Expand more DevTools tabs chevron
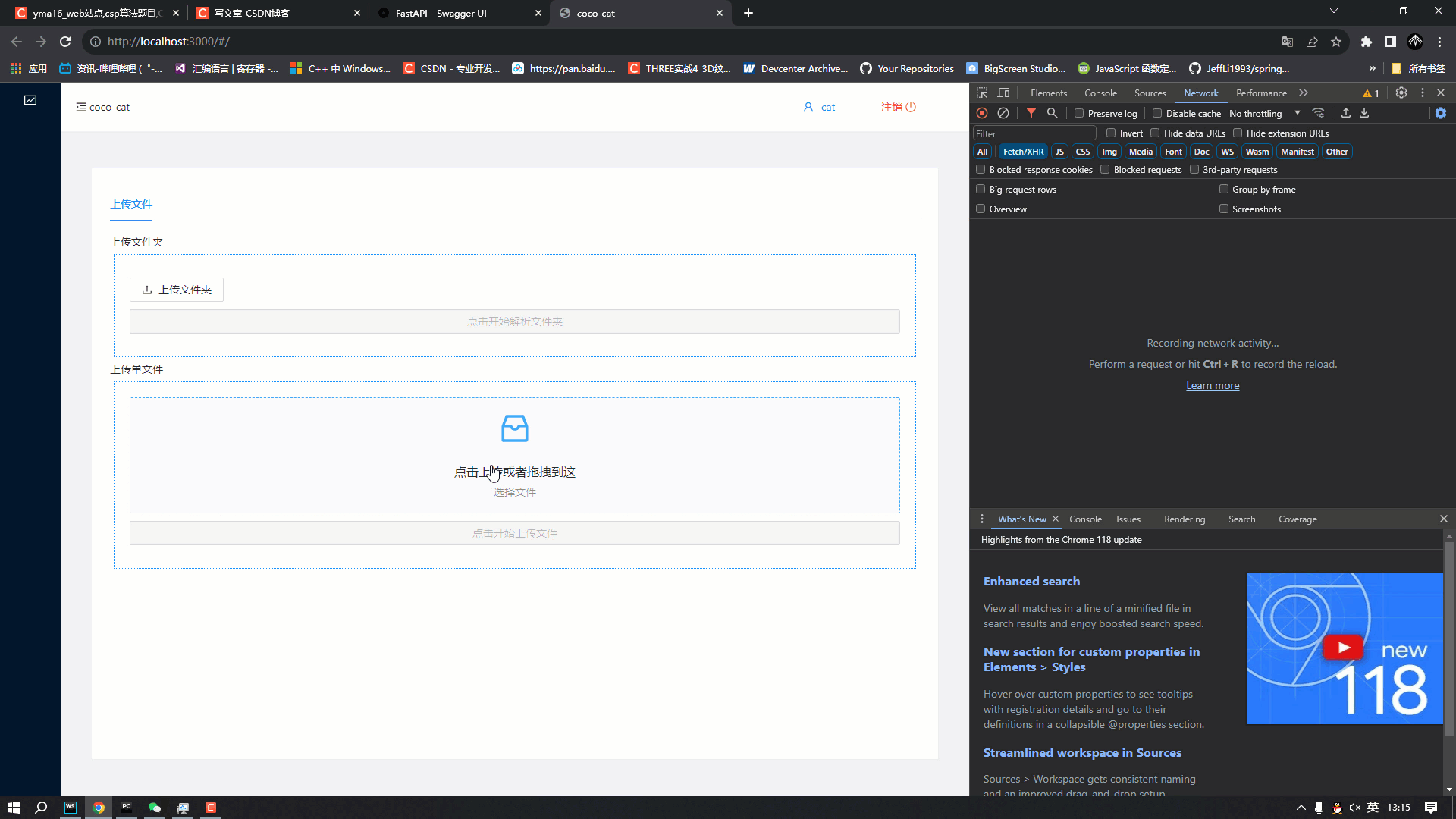Image resolution: width=1456 pixels, height=819 pixels. 1304,93
